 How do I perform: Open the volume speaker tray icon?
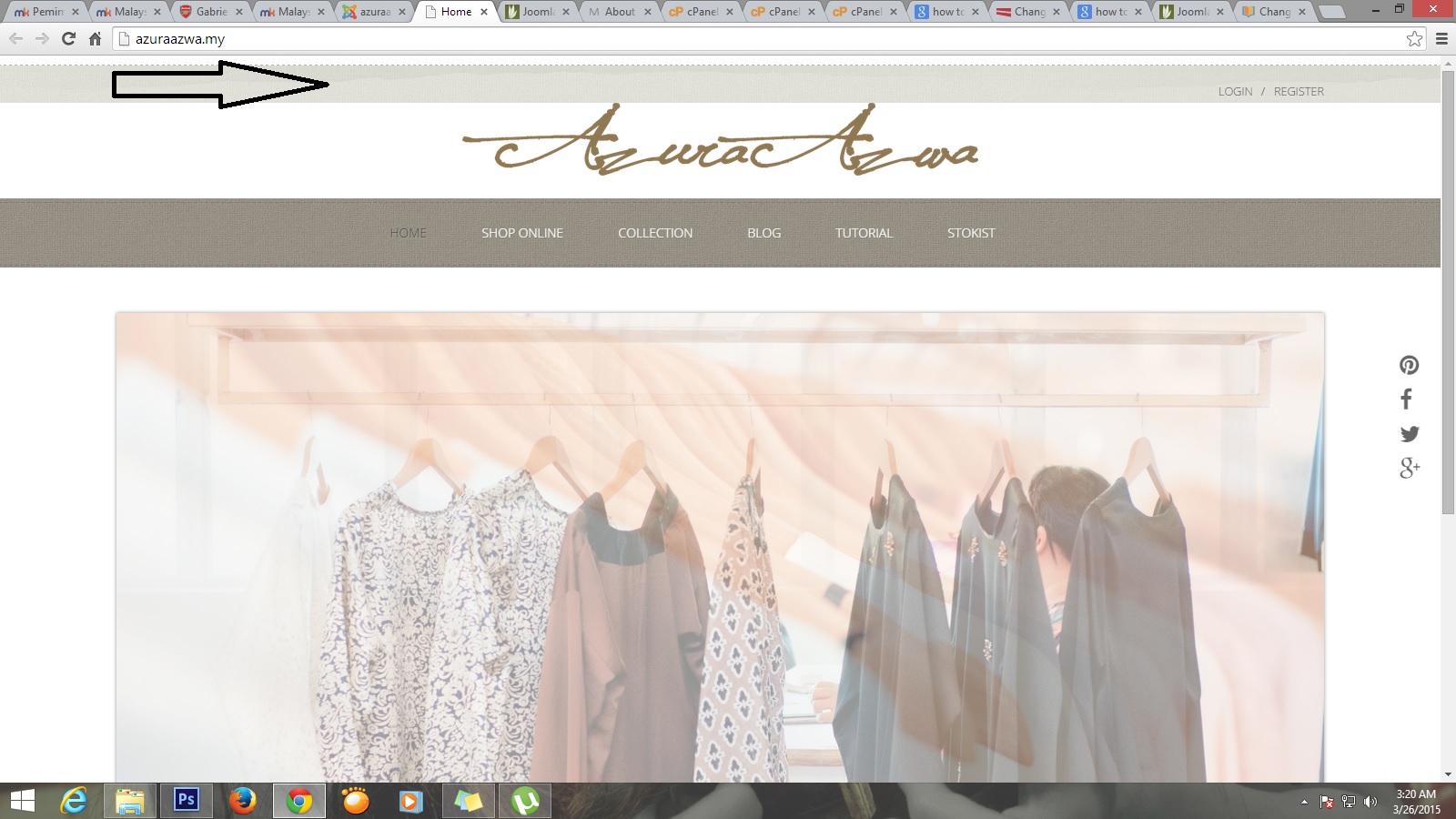pyautogui.click(x=1370, y=802)
